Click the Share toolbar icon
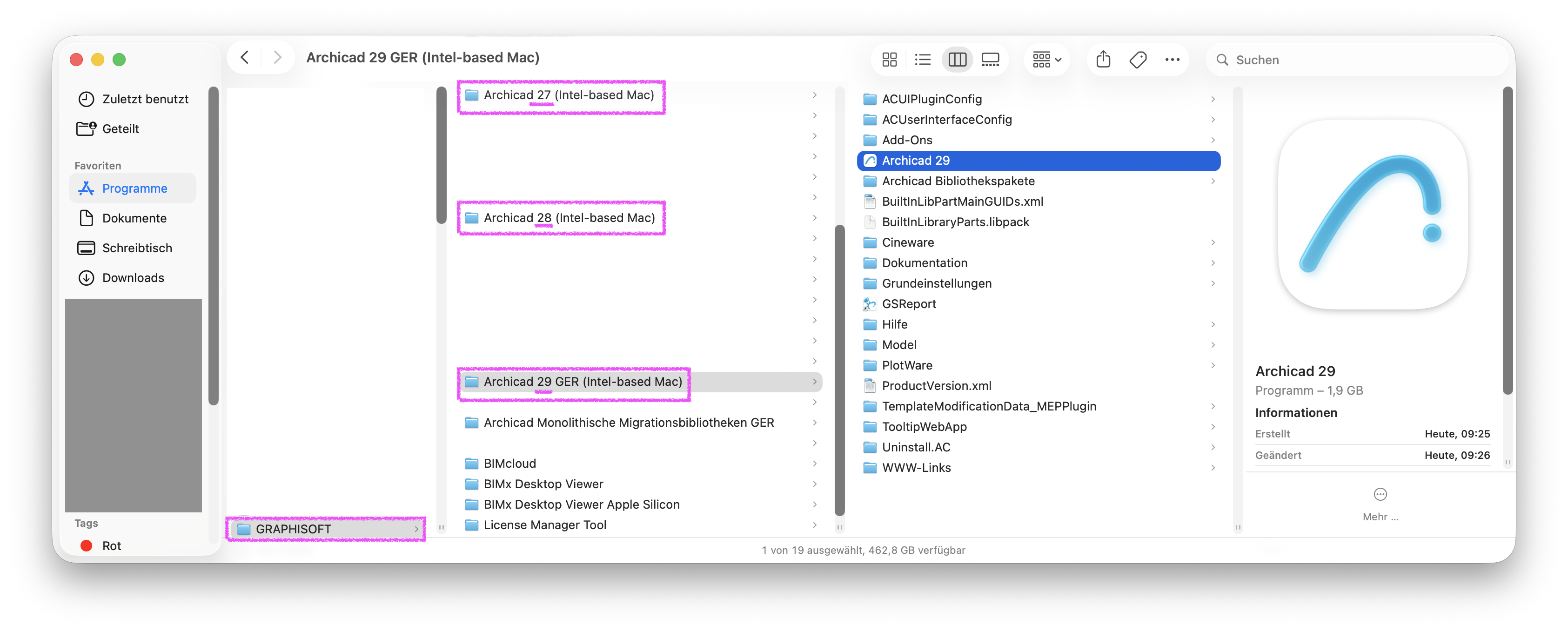 (x=1103, y=60)
